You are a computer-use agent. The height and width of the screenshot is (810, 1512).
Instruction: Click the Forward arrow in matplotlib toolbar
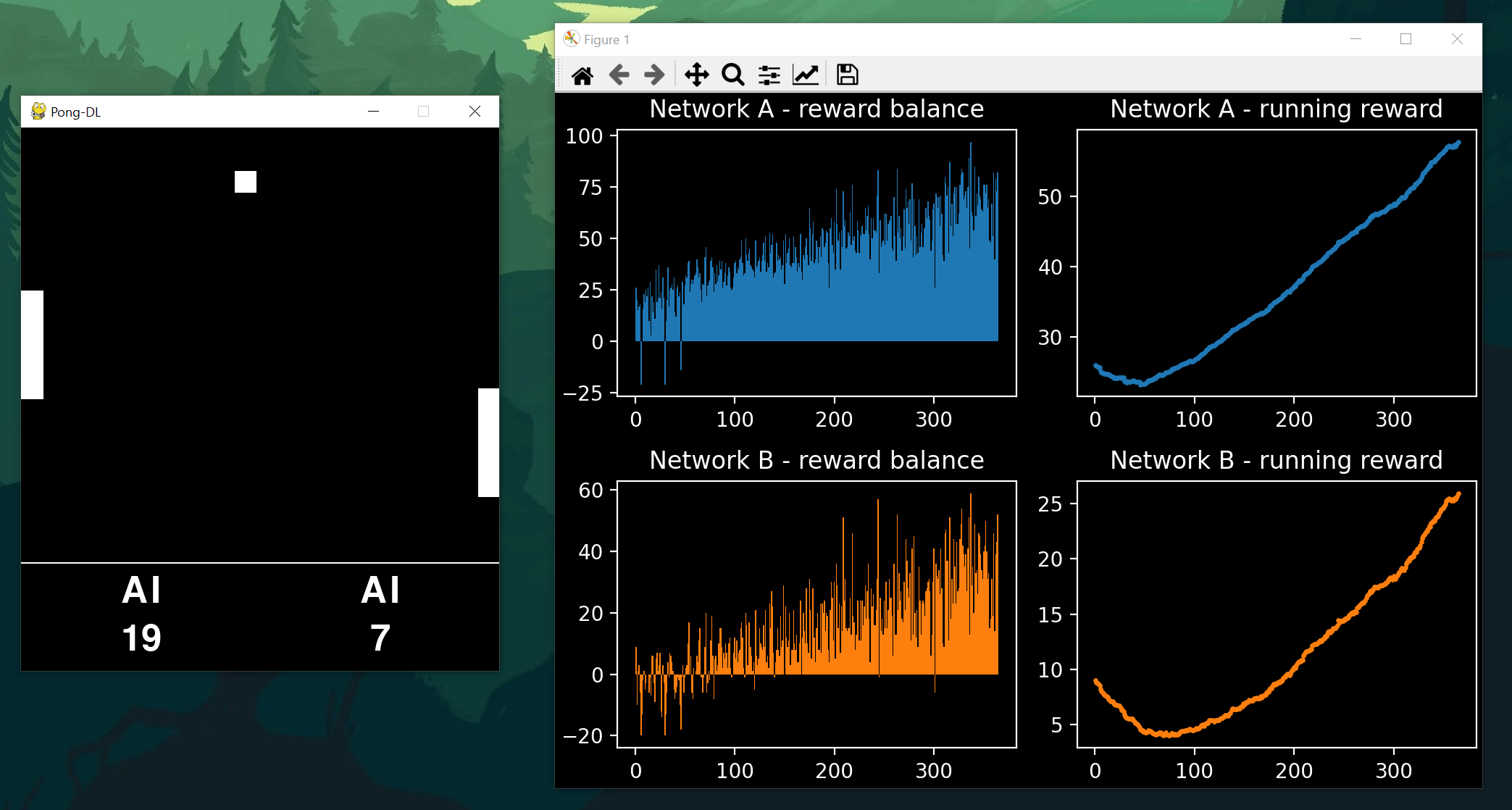tap(654, 75)
